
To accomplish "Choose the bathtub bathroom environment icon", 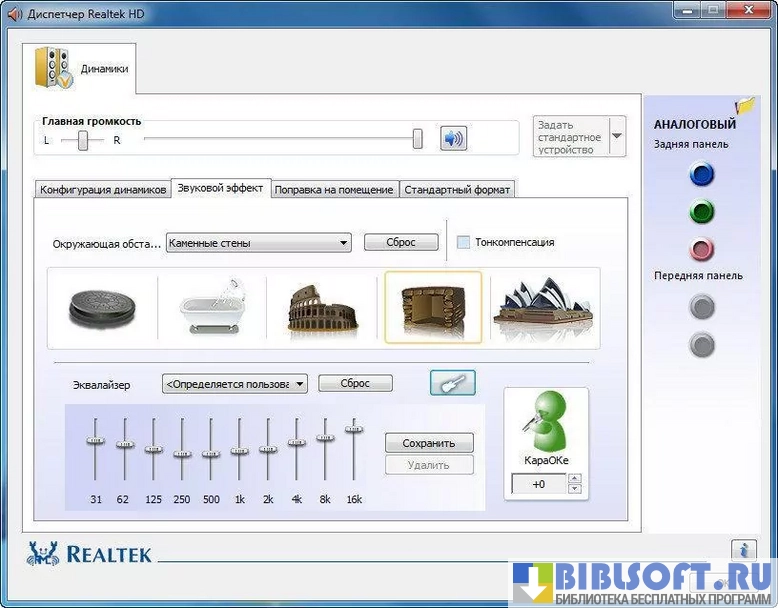I will tap(212, 307).
